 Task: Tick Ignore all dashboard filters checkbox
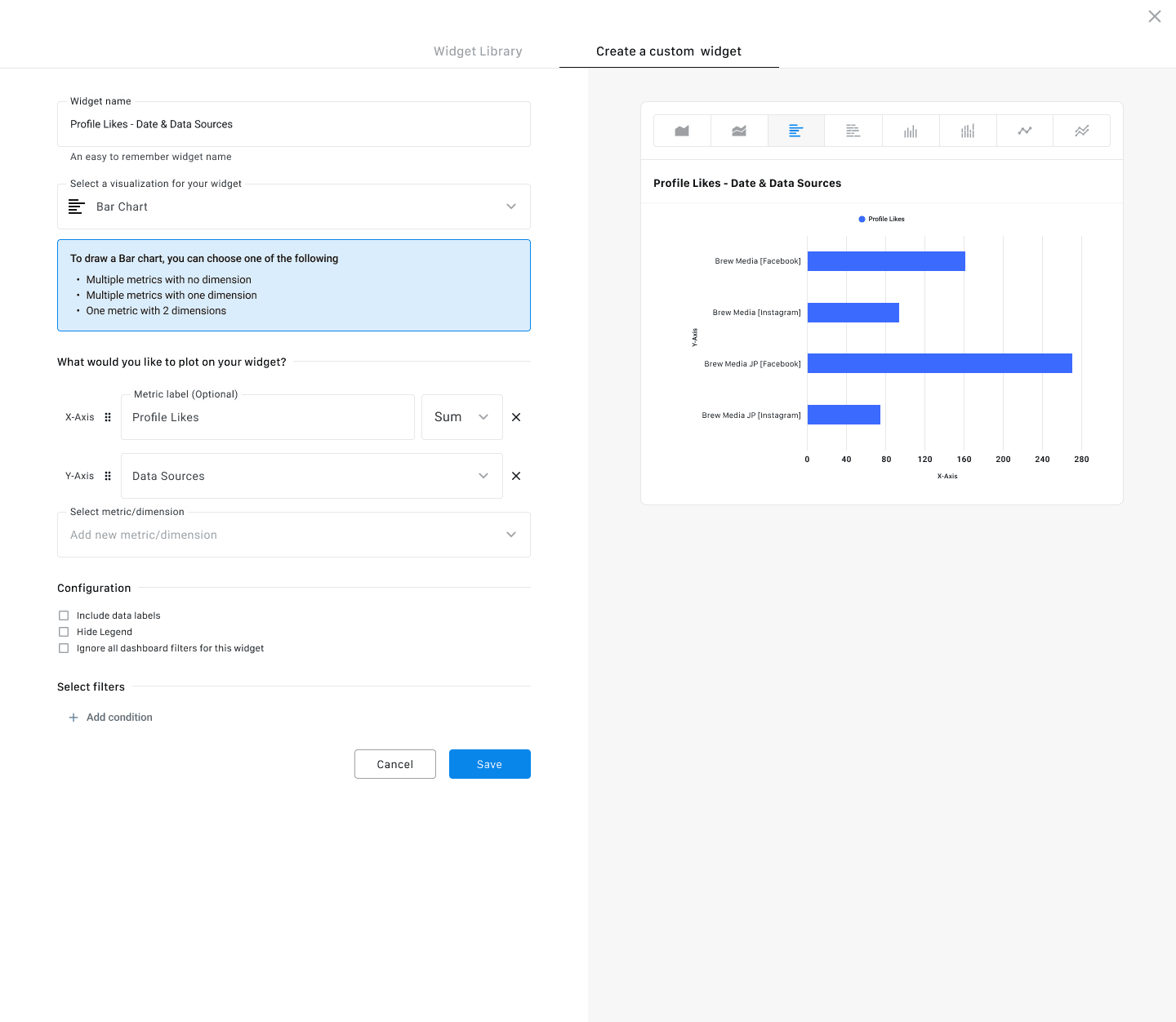[64, 648]
